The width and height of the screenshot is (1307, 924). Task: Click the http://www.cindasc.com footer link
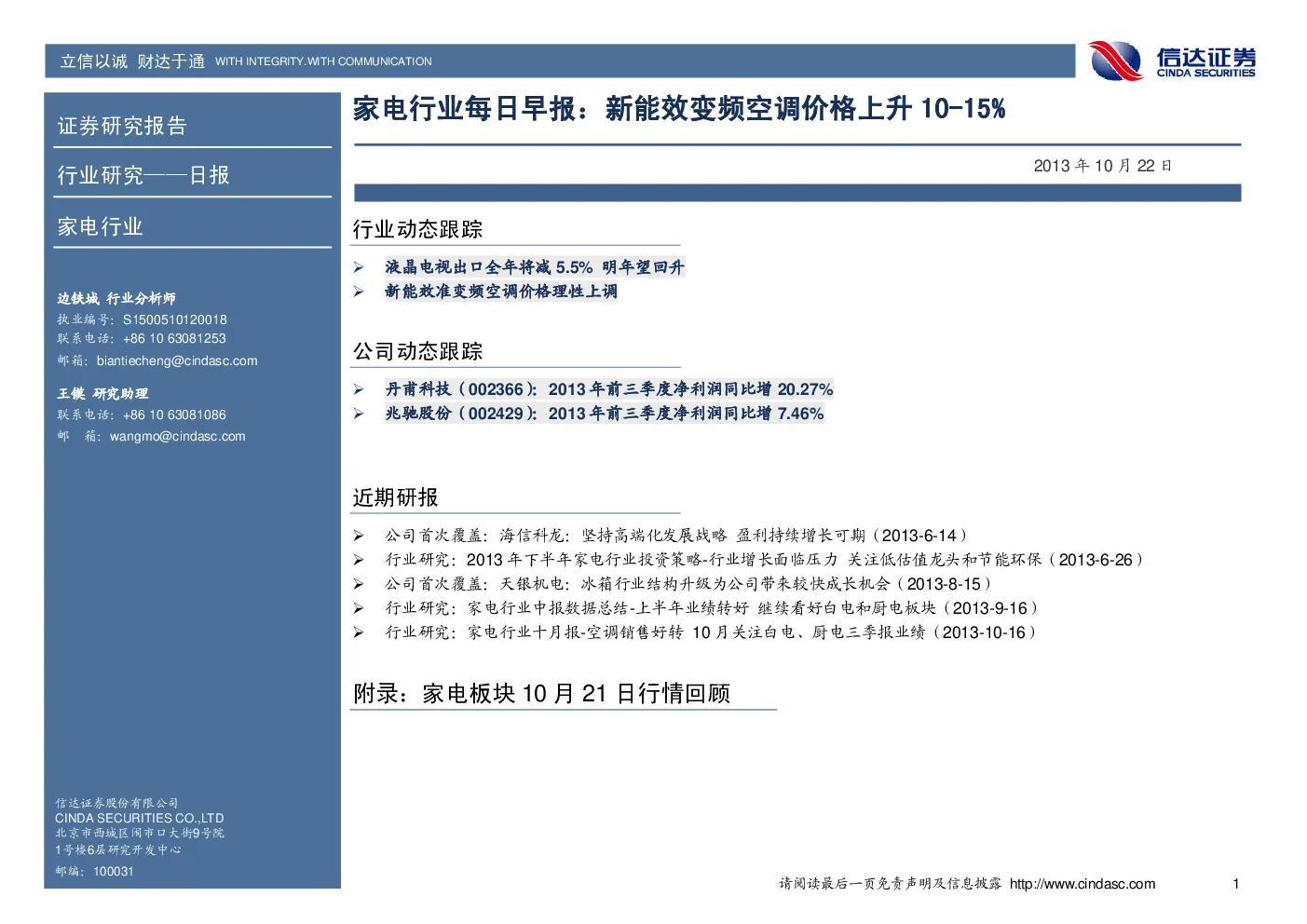tap(1082, 884)
